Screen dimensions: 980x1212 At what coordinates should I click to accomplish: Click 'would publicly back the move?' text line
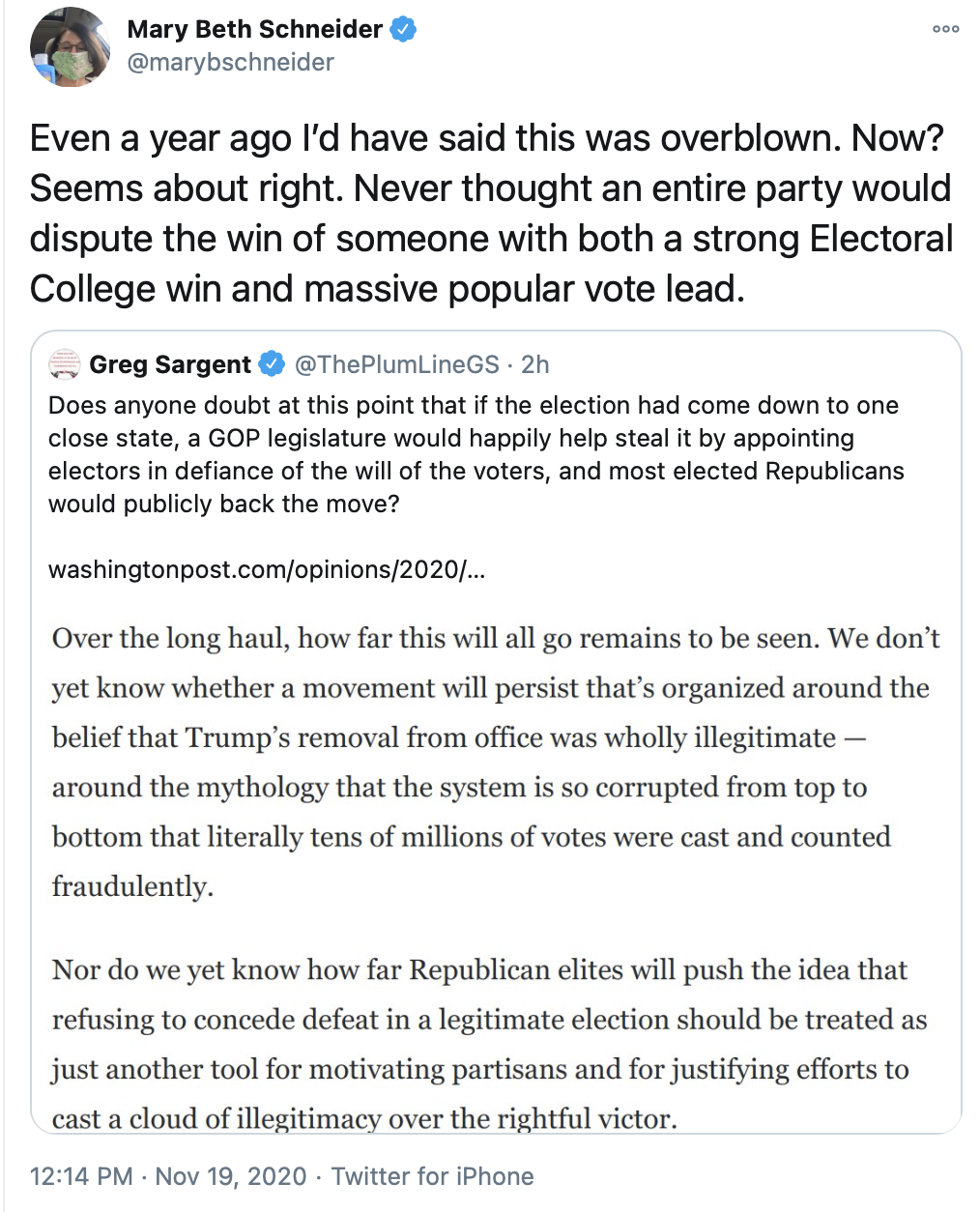(x=223, y=504)
